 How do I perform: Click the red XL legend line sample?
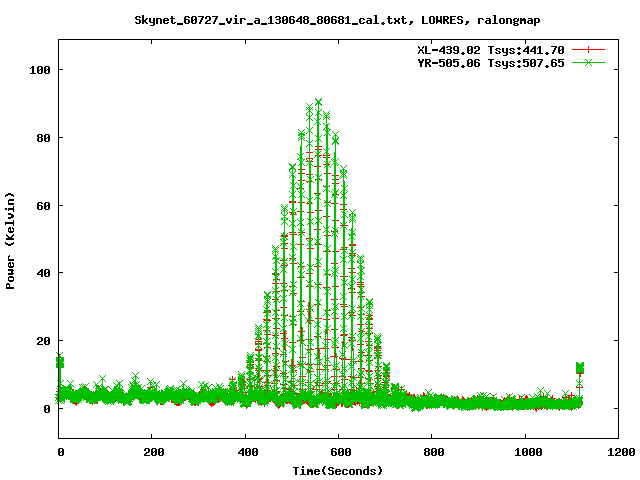coord(588,50)
